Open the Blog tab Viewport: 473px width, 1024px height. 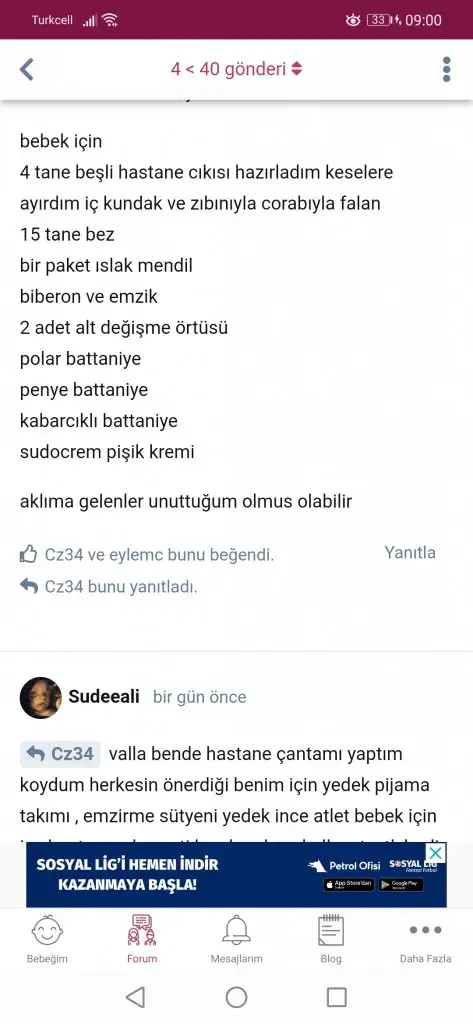coord(331,939)
